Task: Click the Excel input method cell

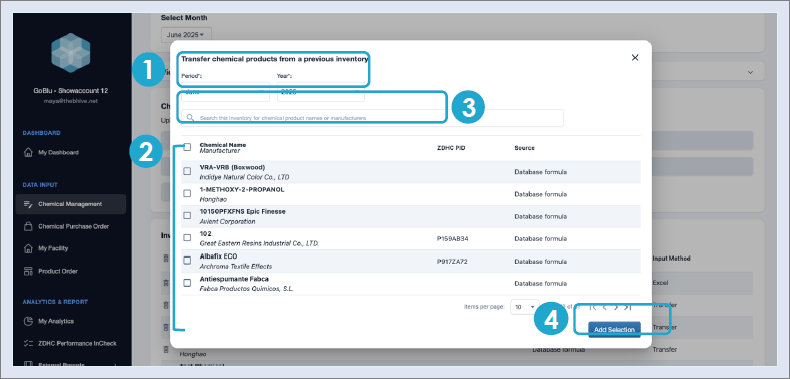Action: point(660,283)
